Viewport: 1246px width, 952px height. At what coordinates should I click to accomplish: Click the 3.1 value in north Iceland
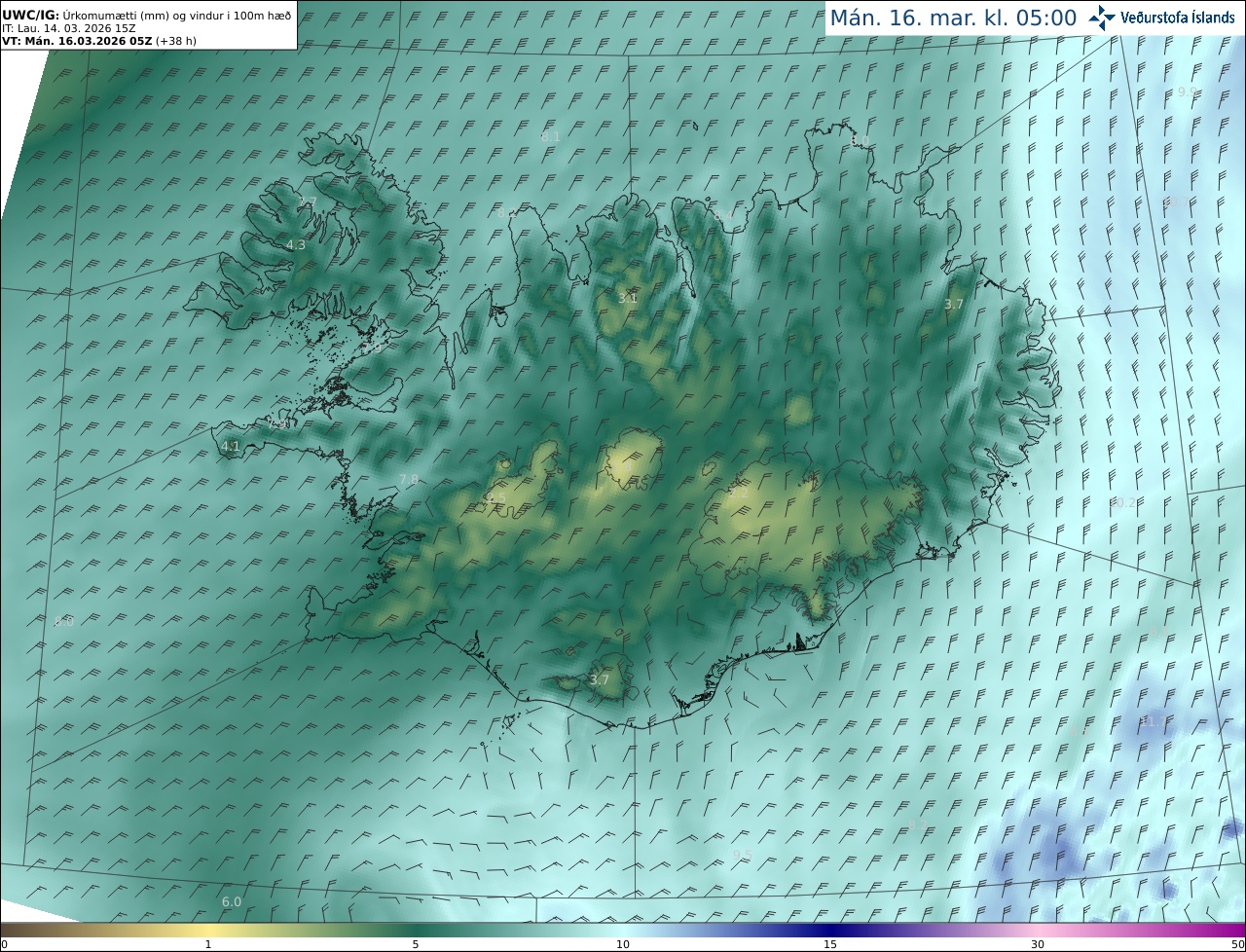(628, 298)
